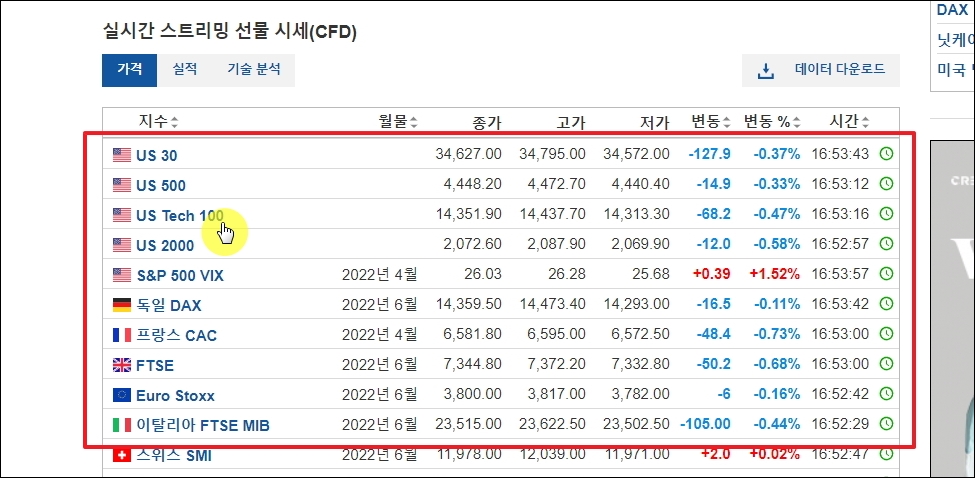Screen dimensions: 975x478
Task: Click the US flag beside S&P 500 VIX
Action: point(122,275)
